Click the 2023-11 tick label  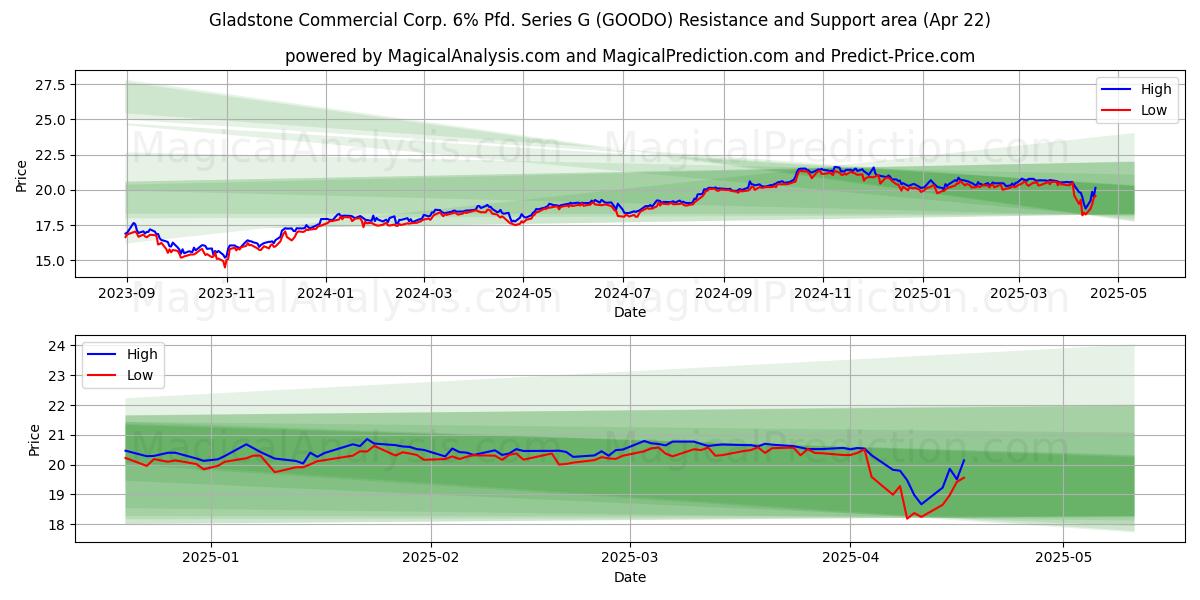click(226, 295)
